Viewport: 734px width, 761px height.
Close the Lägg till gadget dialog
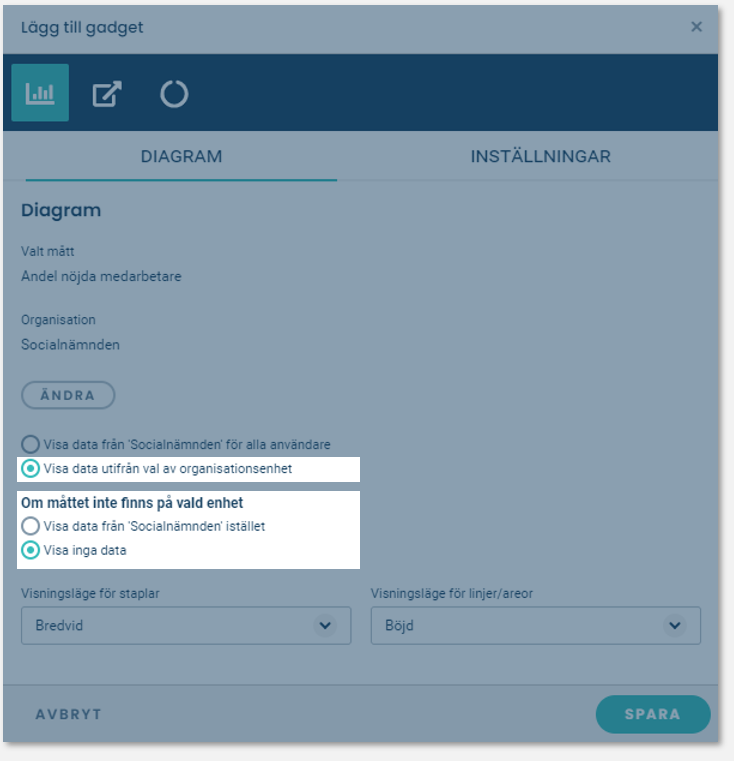point(696,27)
